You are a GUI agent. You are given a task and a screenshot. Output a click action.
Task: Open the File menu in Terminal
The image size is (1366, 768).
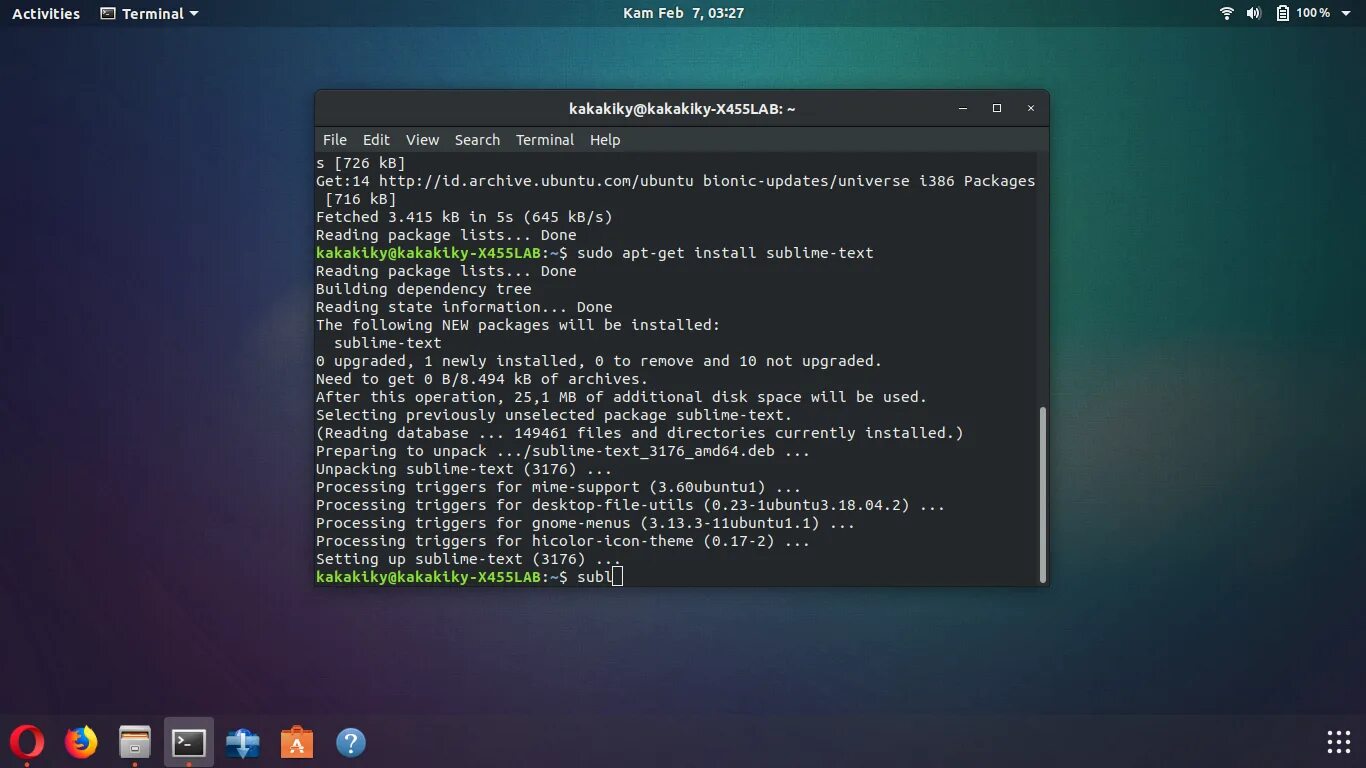pyautogui.click(x=335, y=140)
